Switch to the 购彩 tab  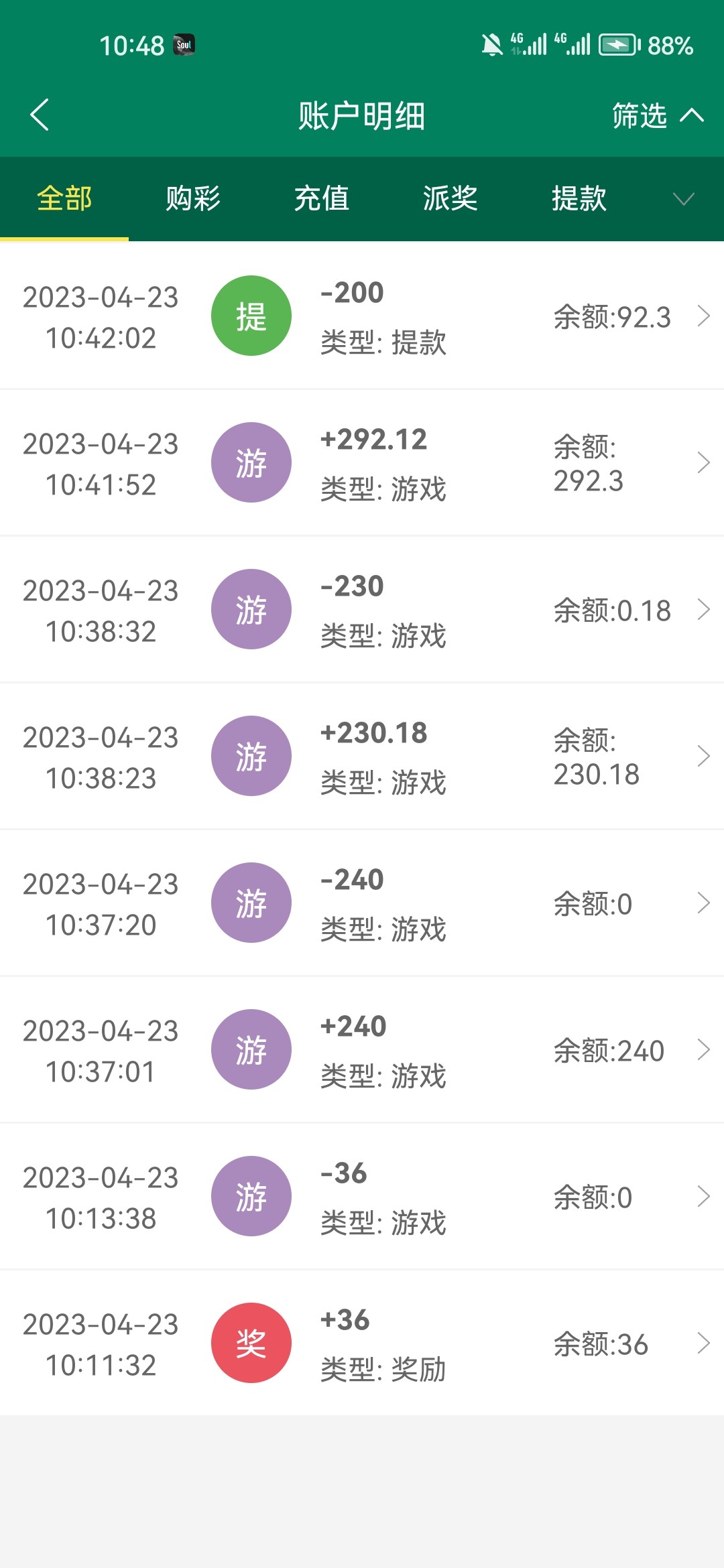pyautogui.click(x=193, y=199)
